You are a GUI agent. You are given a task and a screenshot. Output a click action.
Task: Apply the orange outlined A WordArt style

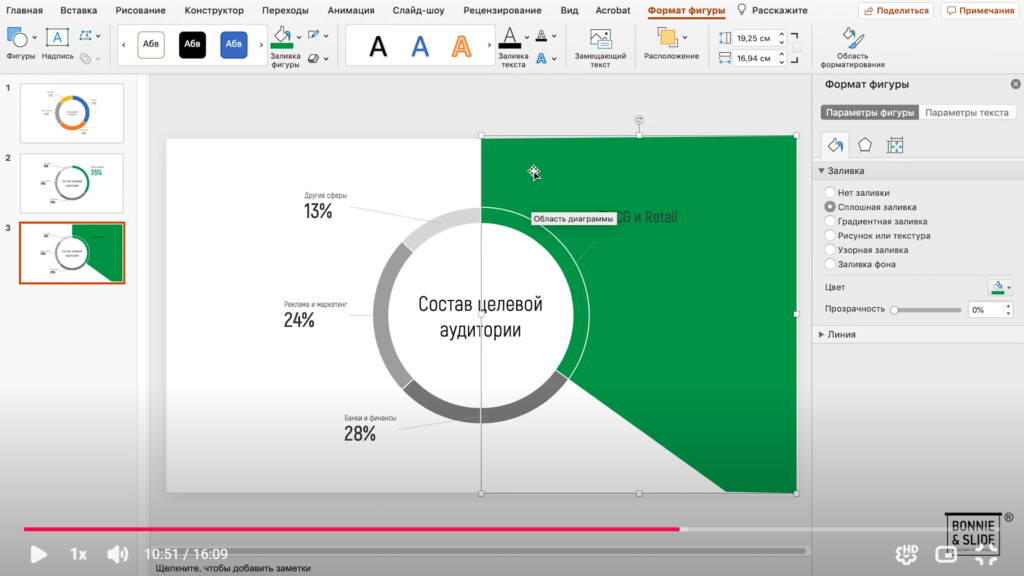coord(461,46)
